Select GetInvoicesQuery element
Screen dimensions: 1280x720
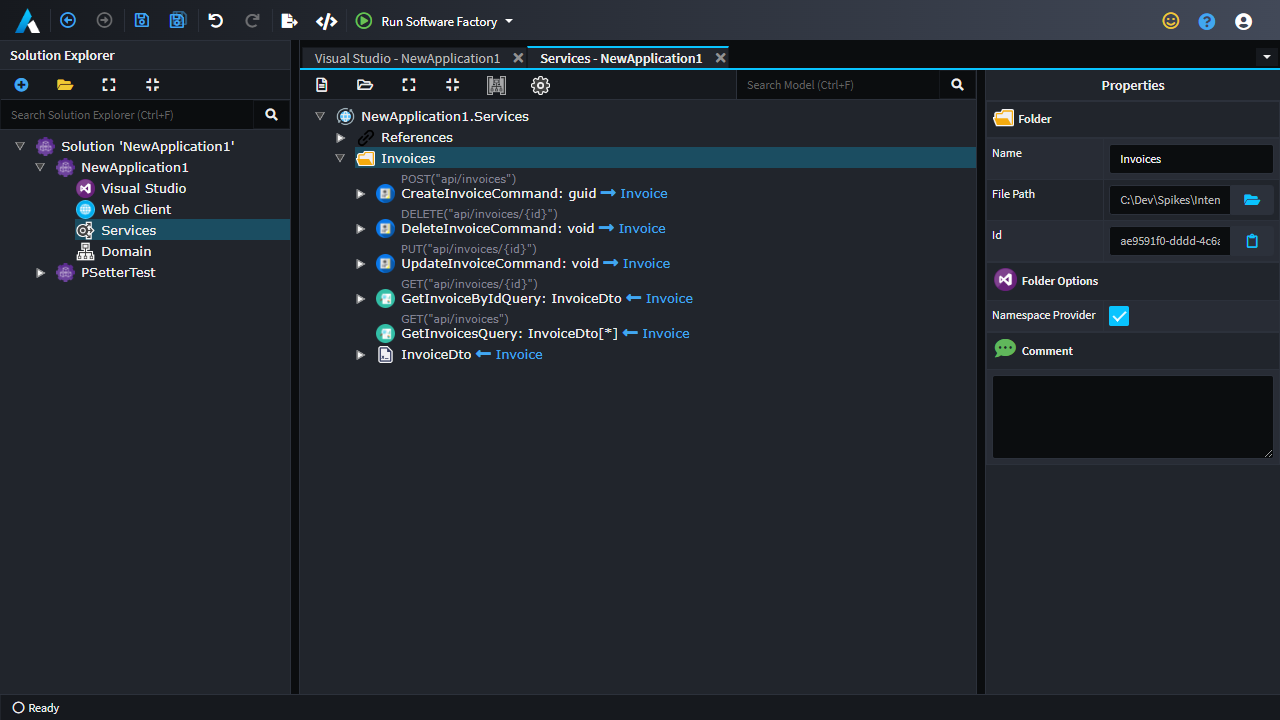pyautogui.click(x=509, y=333)
